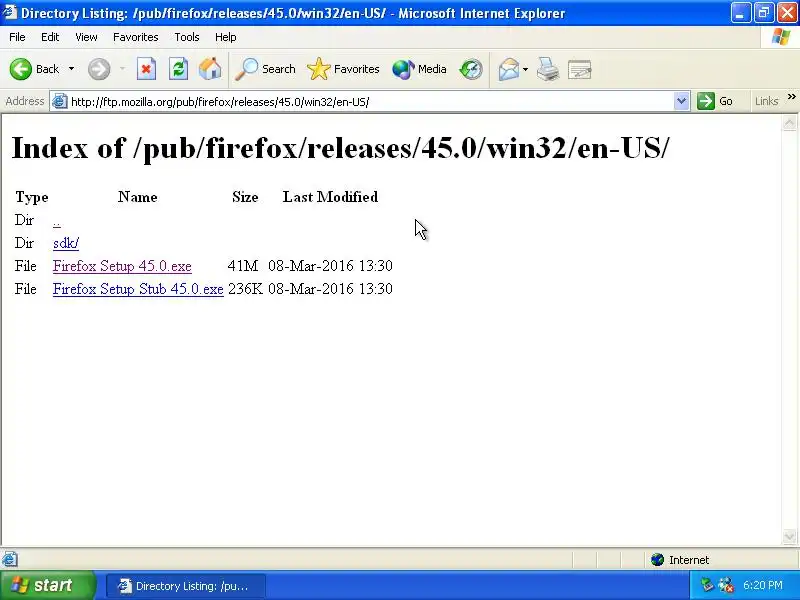The image size is (800, 600).
Task: Open the Windows Start menu
Action: point(48,585)
